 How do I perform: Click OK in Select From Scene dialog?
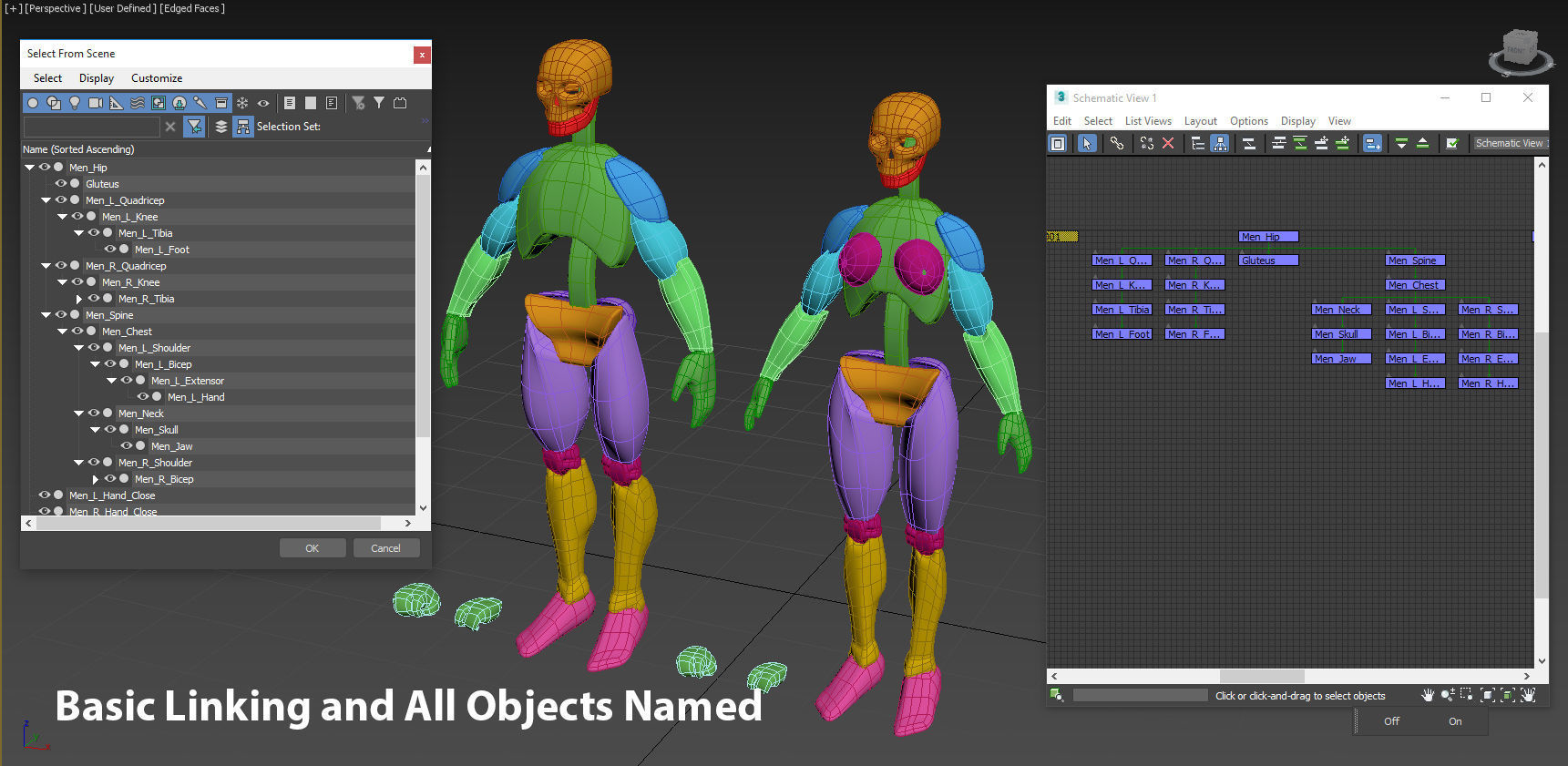pos(313,547)
